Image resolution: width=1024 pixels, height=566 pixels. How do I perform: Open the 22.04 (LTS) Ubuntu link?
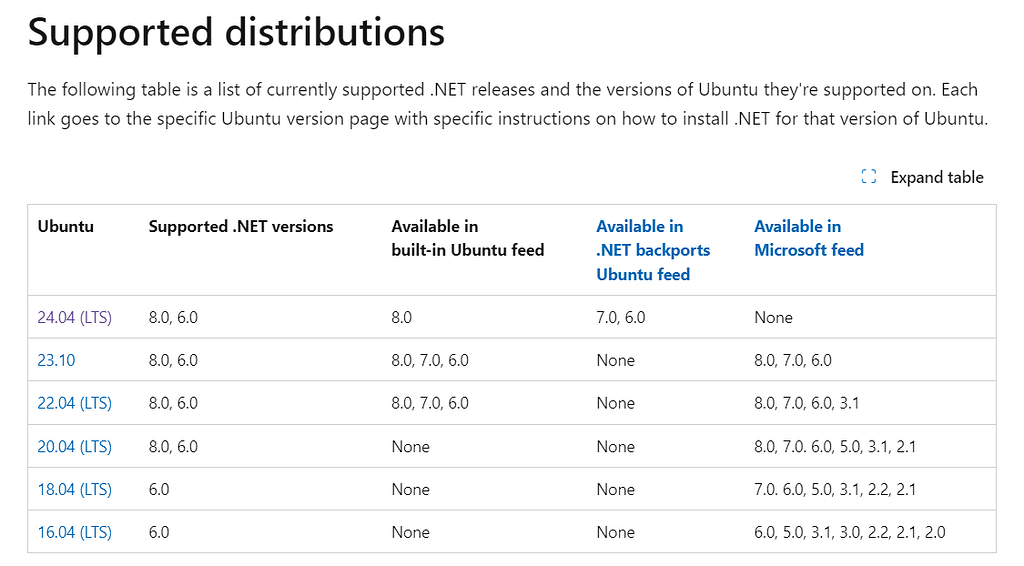tap(74, 403)
